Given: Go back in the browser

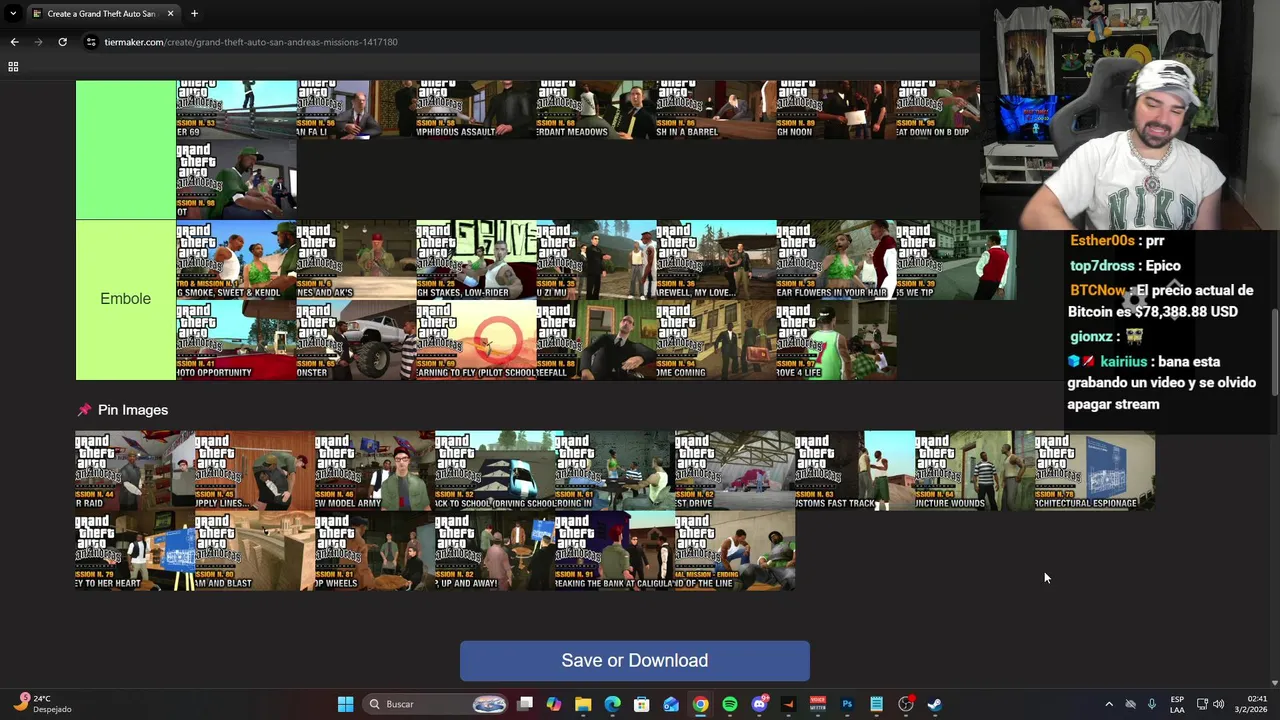Looking at the screenshot, I should (x=14, y=42).
